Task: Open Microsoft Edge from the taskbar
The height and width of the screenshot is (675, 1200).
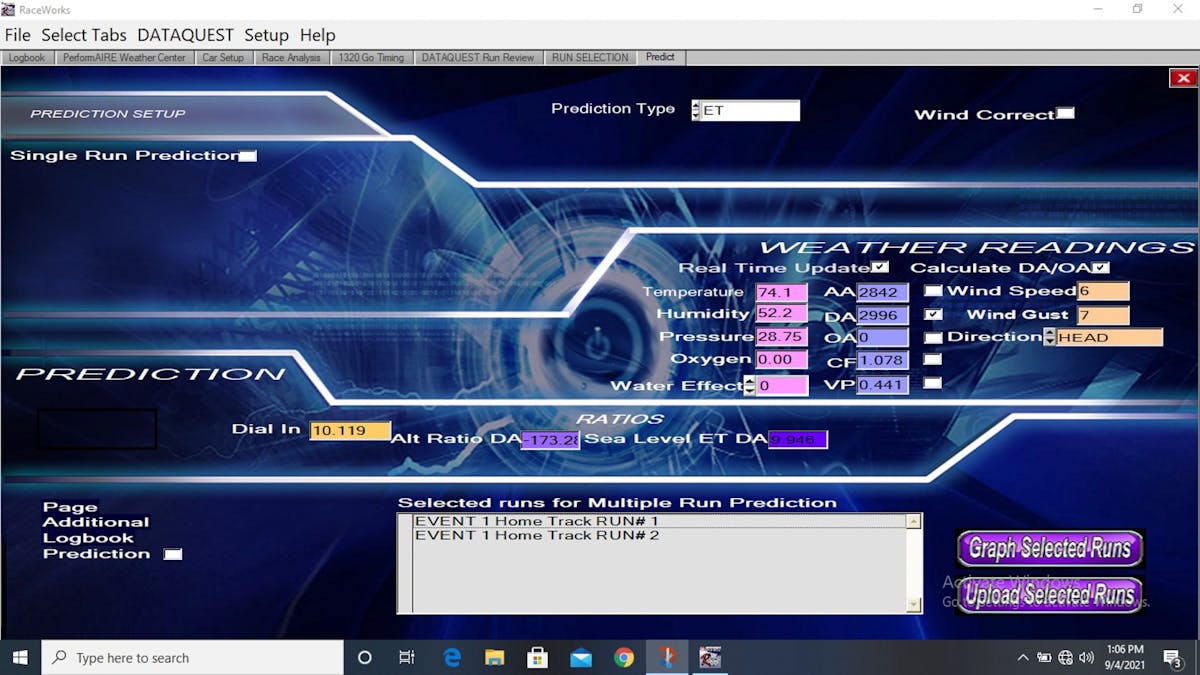Action: 452,657
